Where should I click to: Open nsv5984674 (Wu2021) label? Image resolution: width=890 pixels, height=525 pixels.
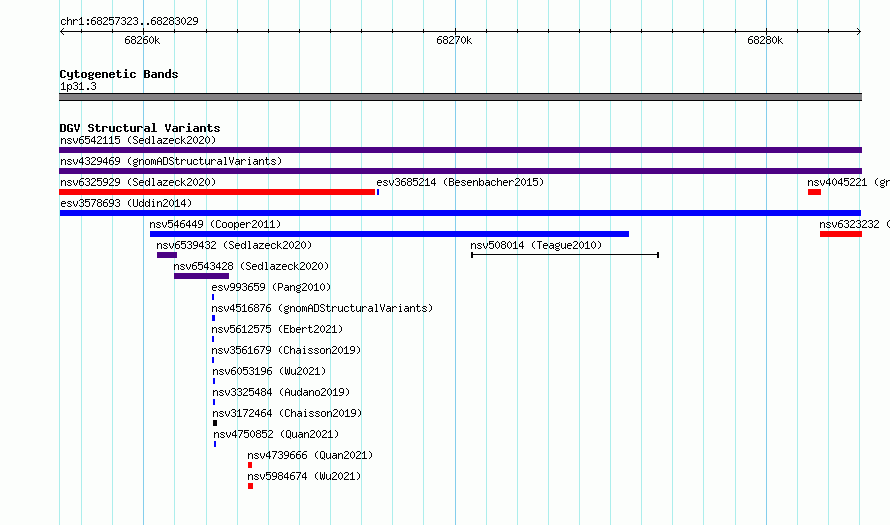(304, 476)
